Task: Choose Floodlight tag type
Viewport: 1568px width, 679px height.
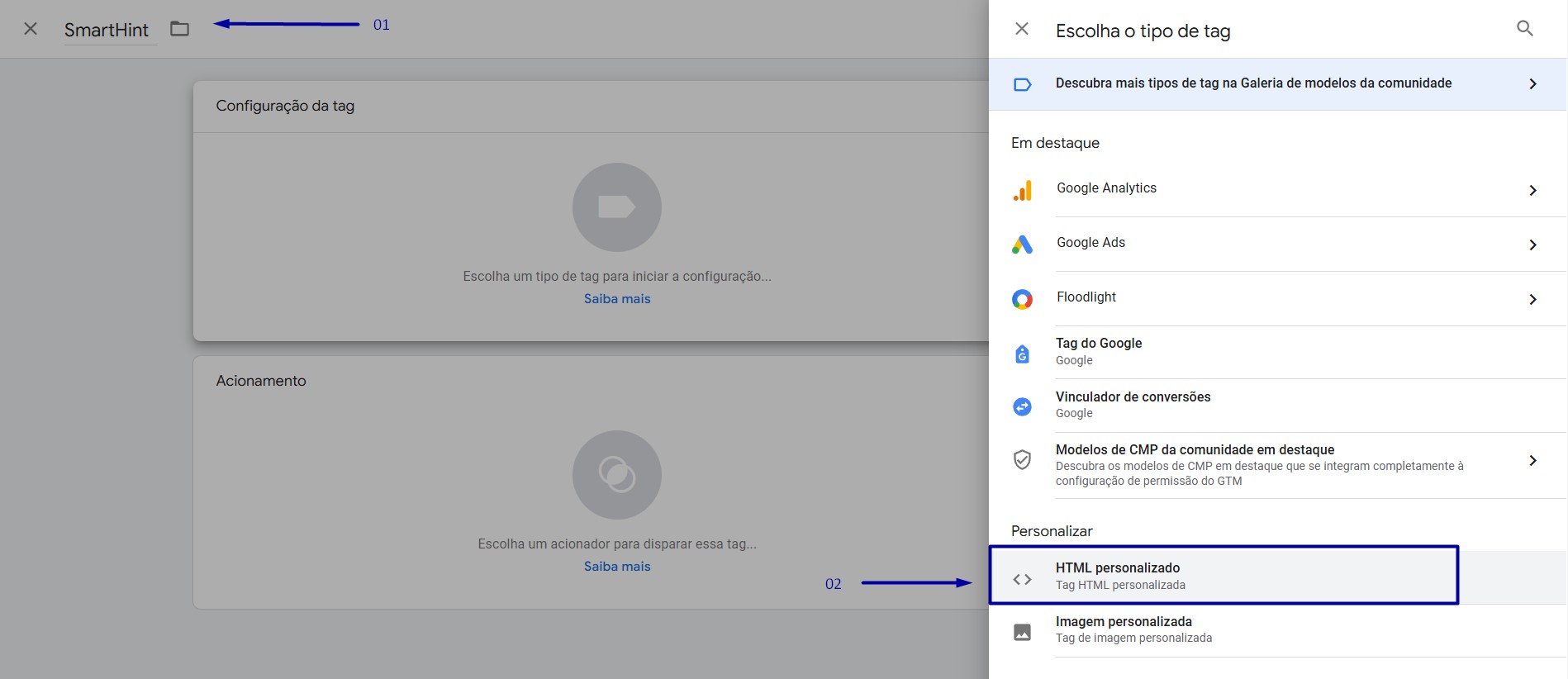Action: point(1278,298)
